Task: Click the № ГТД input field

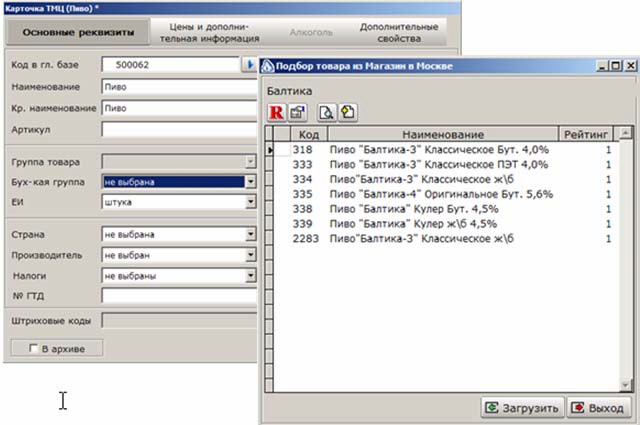Action: [180, 296]
